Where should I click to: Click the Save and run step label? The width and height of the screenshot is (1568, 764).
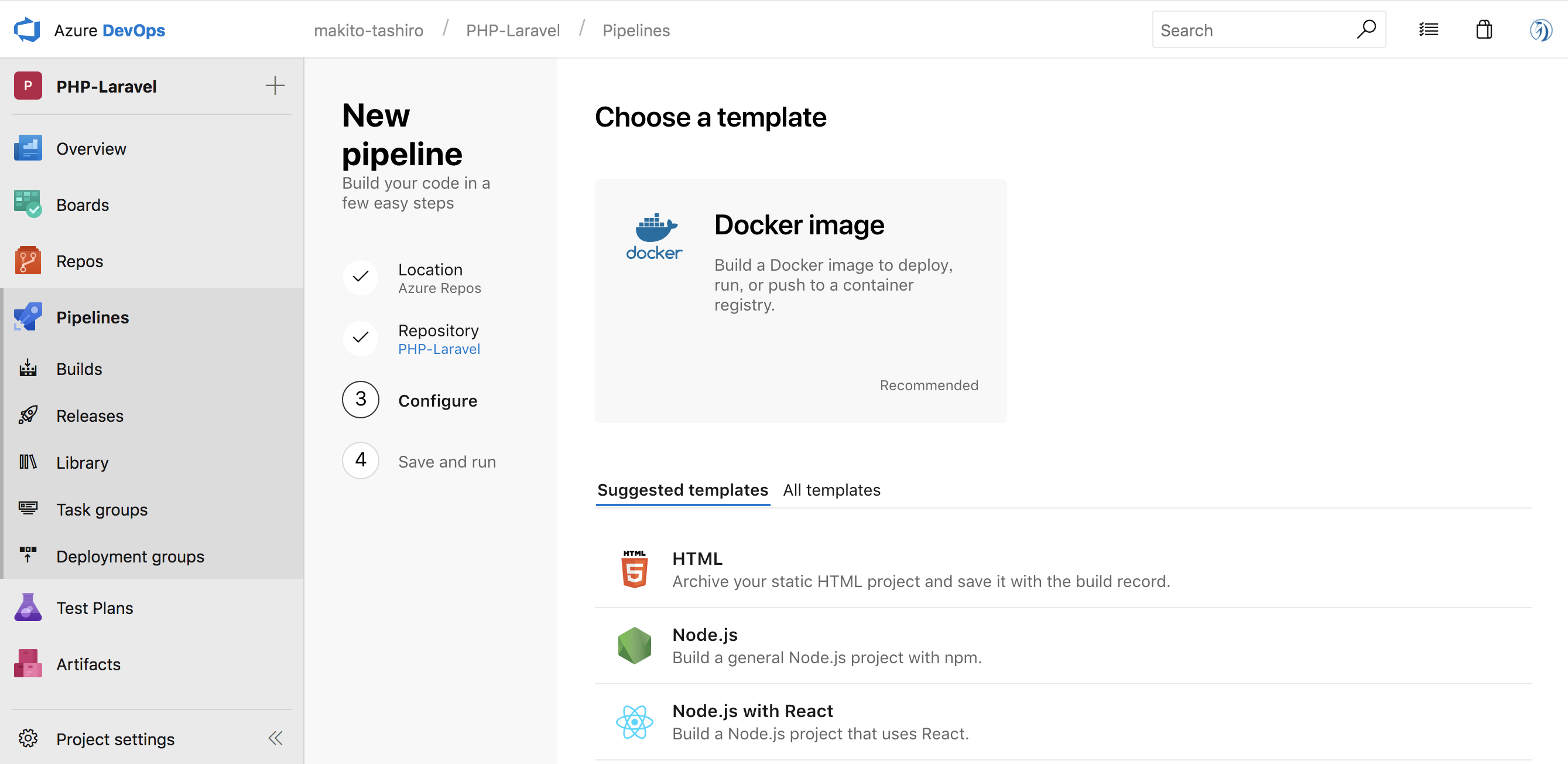click(x=447, y=461)
